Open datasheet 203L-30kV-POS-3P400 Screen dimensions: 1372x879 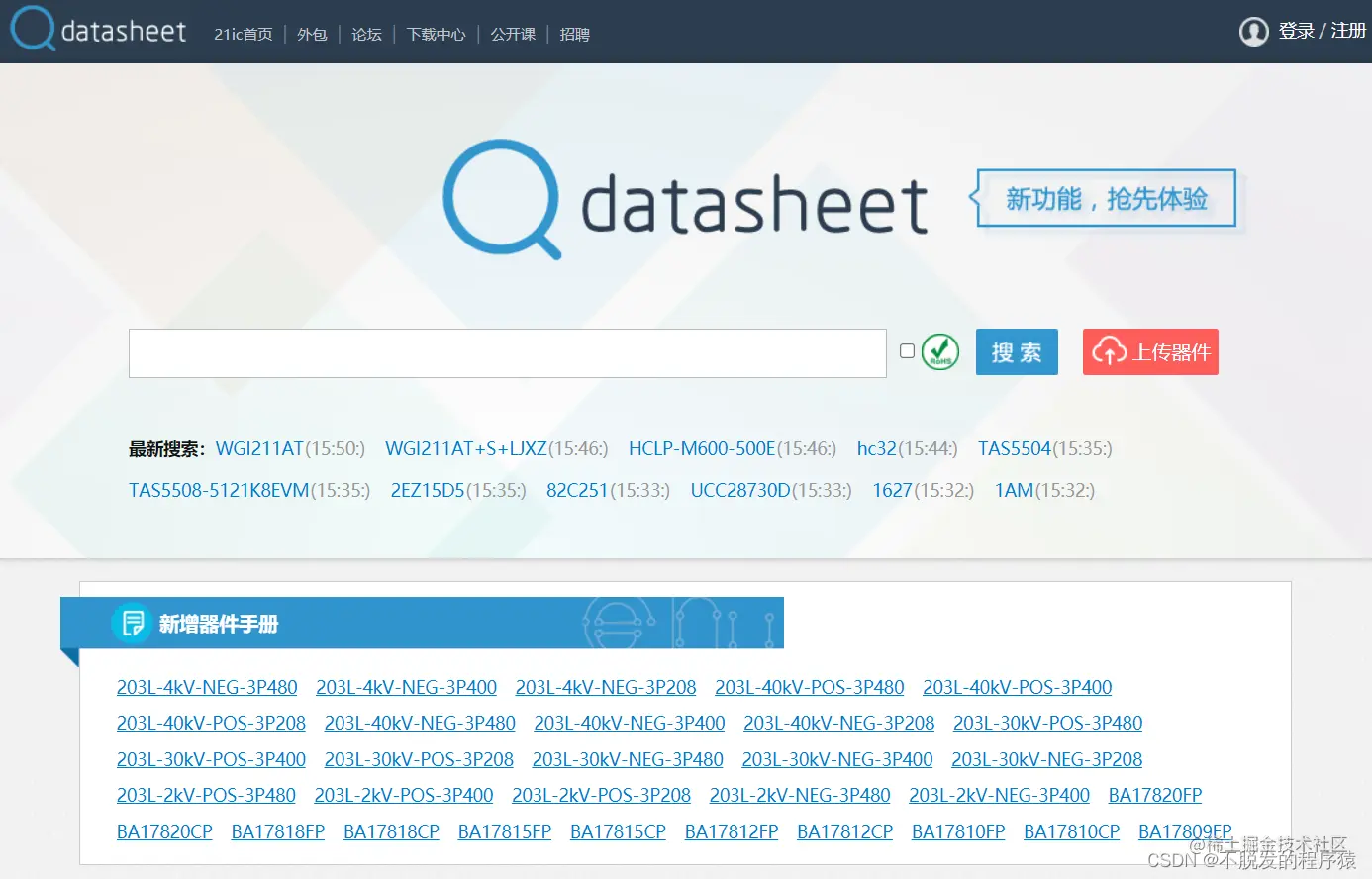point(211,759)
